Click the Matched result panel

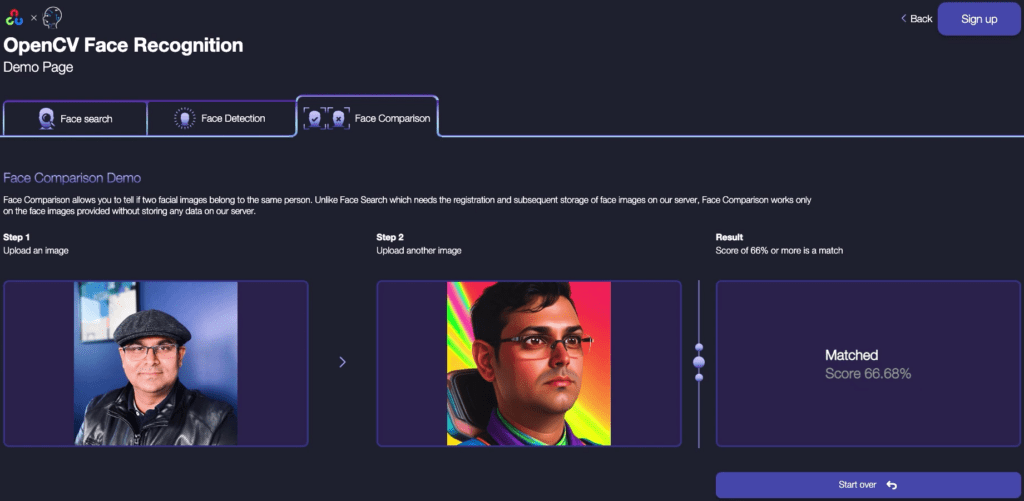point(868,364)
